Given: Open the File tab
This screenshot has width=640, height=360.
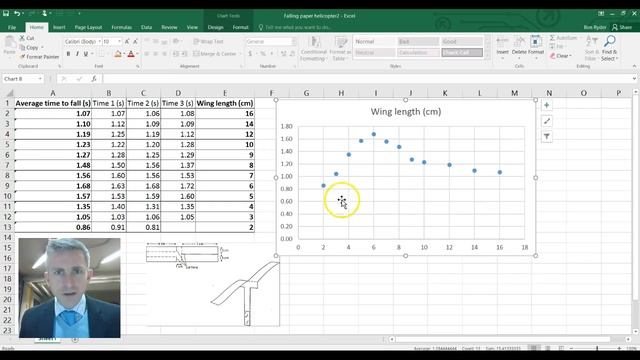Looking at the screenshot, I should pos(12,27).
